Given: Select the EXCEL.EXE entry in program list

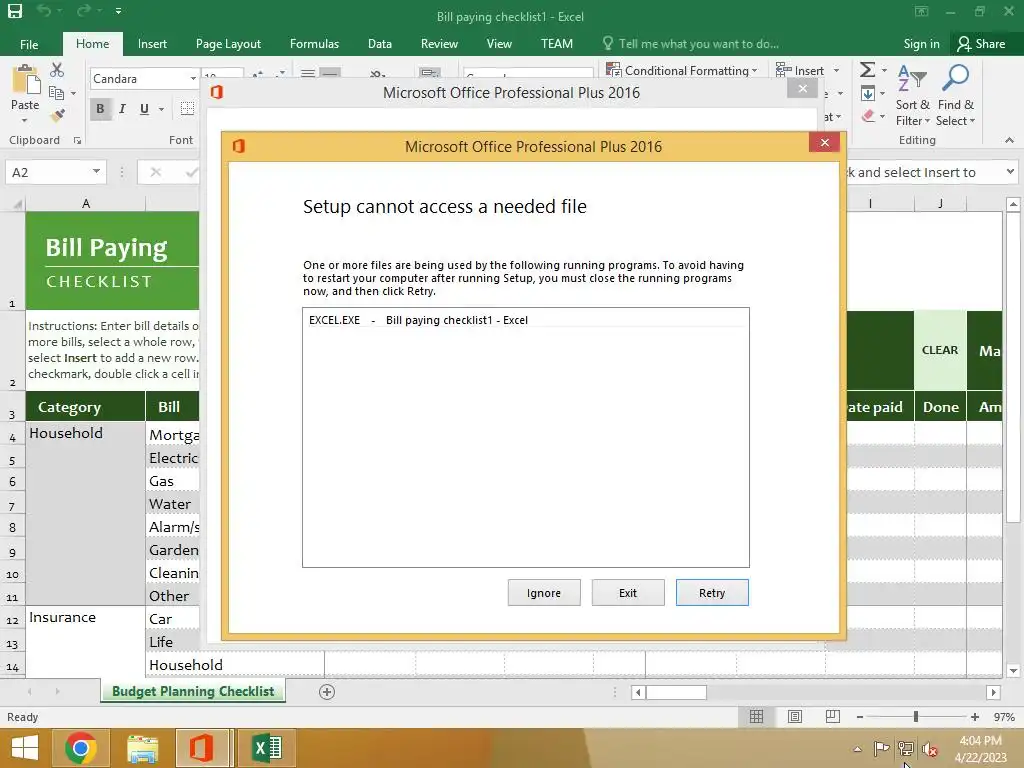Looking at the screenshot, I should 526,320.
